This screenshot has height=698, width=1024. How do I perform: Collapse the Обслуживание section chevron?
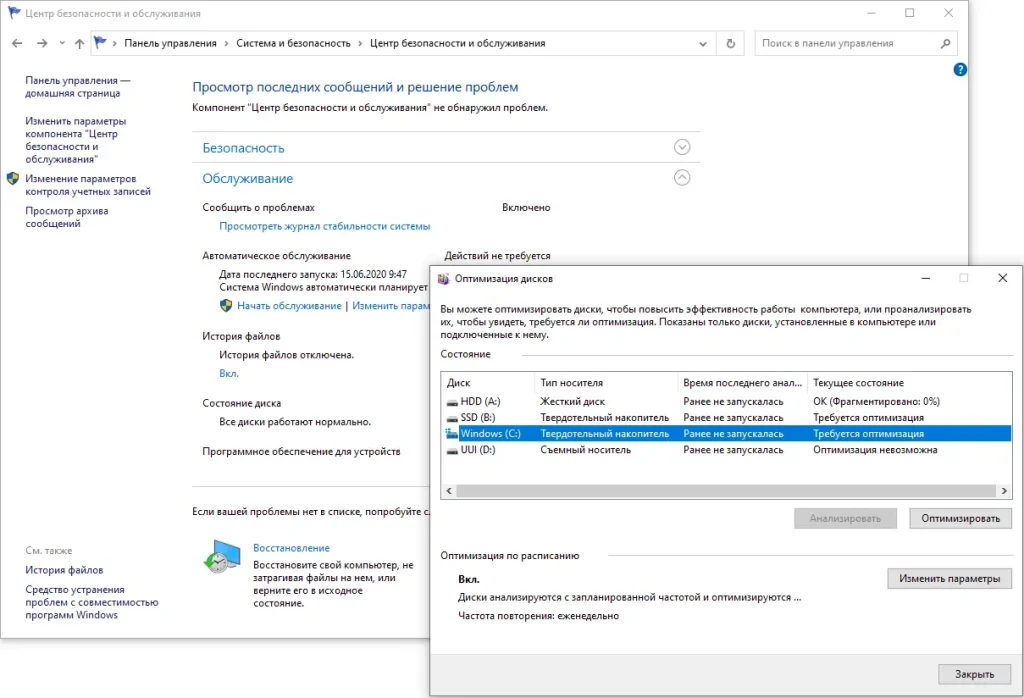682,178
